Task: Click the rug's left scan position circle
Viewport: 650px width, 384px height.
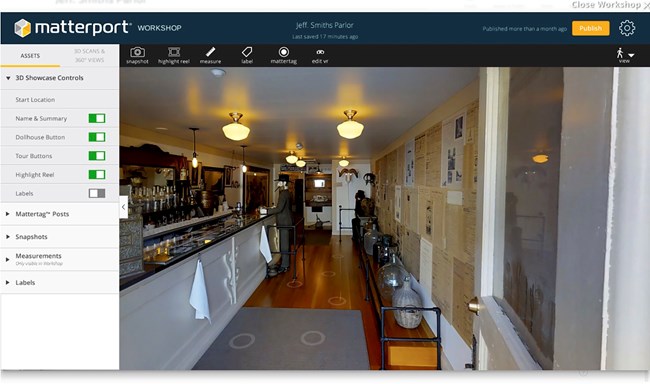Action: point(242,341)
